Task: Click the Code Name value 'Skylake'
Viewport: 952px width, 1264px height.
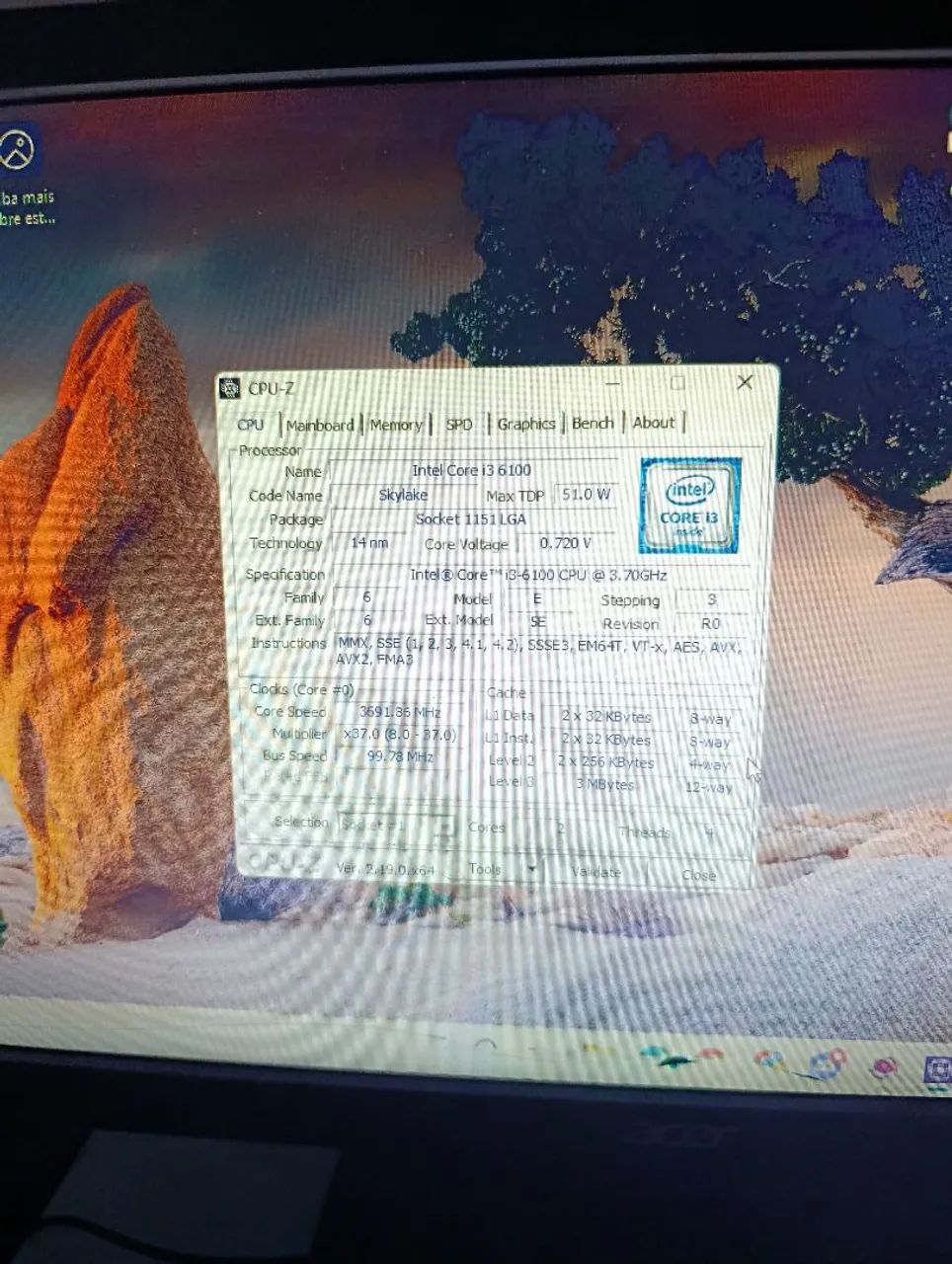Action: [x=403, y=495]
